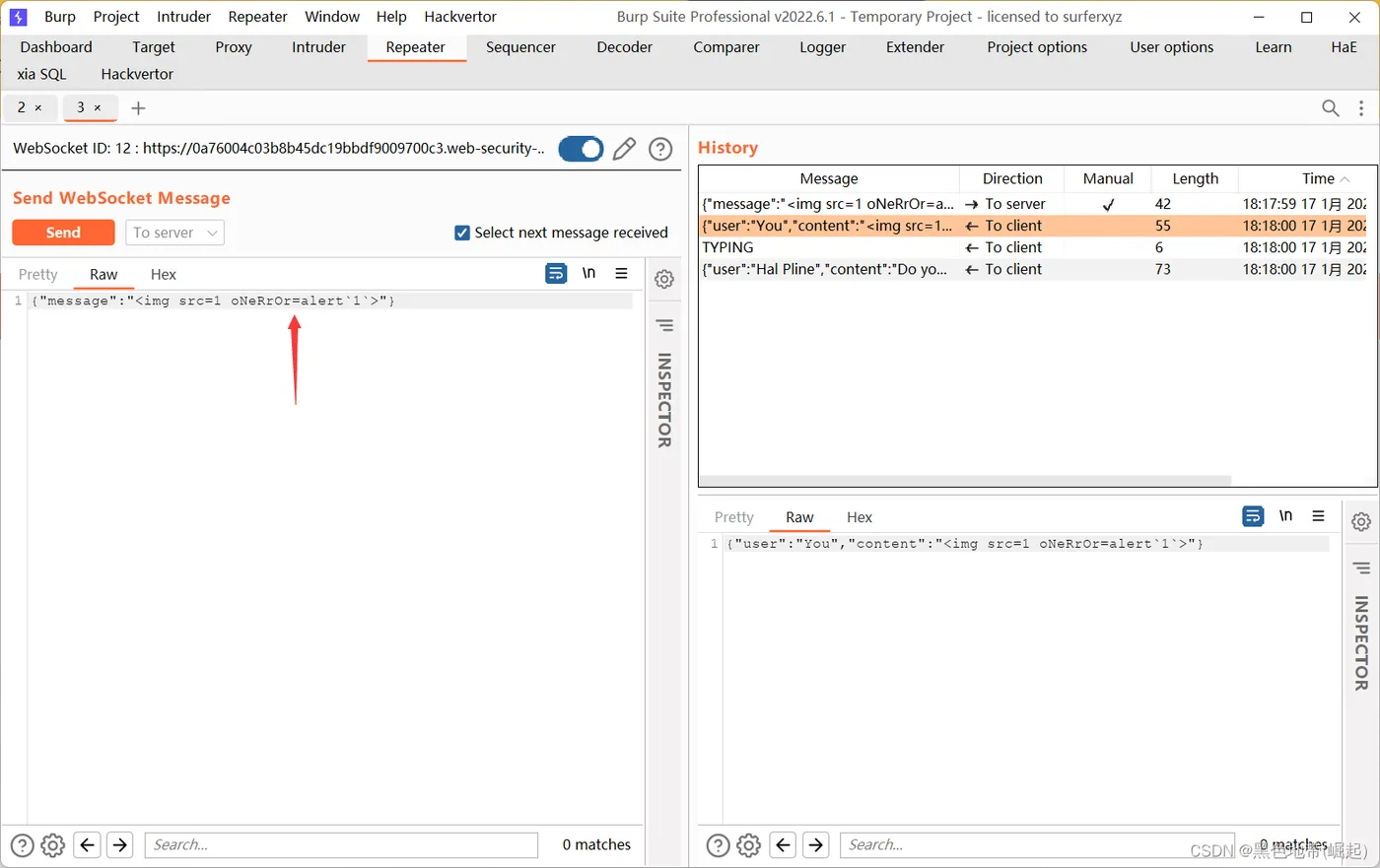Toggle word wrap in left message editor
The image size is (1380, 868).
tap(556, 274)
